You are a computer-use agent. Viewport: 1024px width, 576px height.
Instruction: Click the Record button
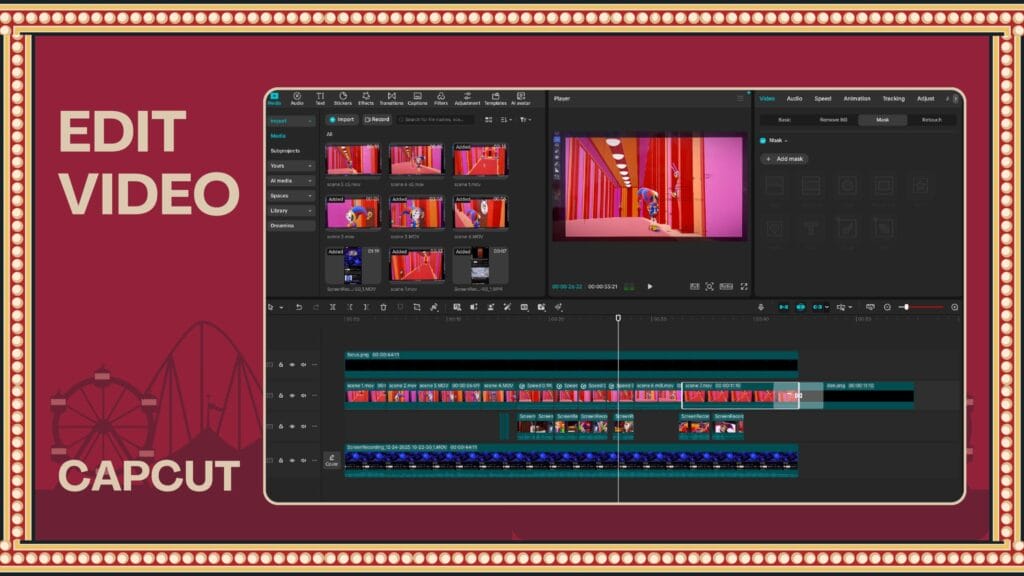coord(377,120)
